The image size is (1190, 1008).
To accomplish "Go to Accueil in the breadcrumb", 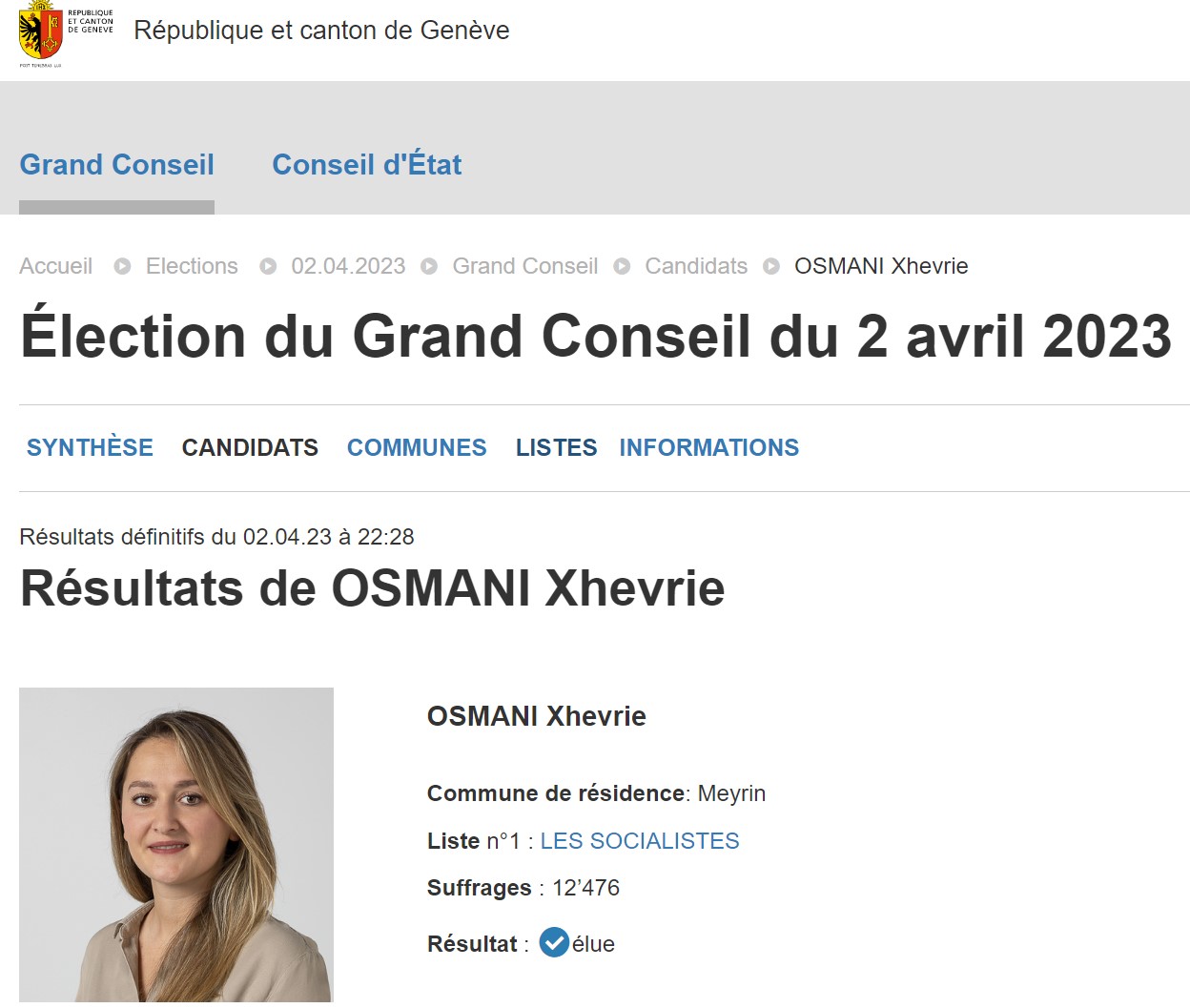I will (56, 266).
